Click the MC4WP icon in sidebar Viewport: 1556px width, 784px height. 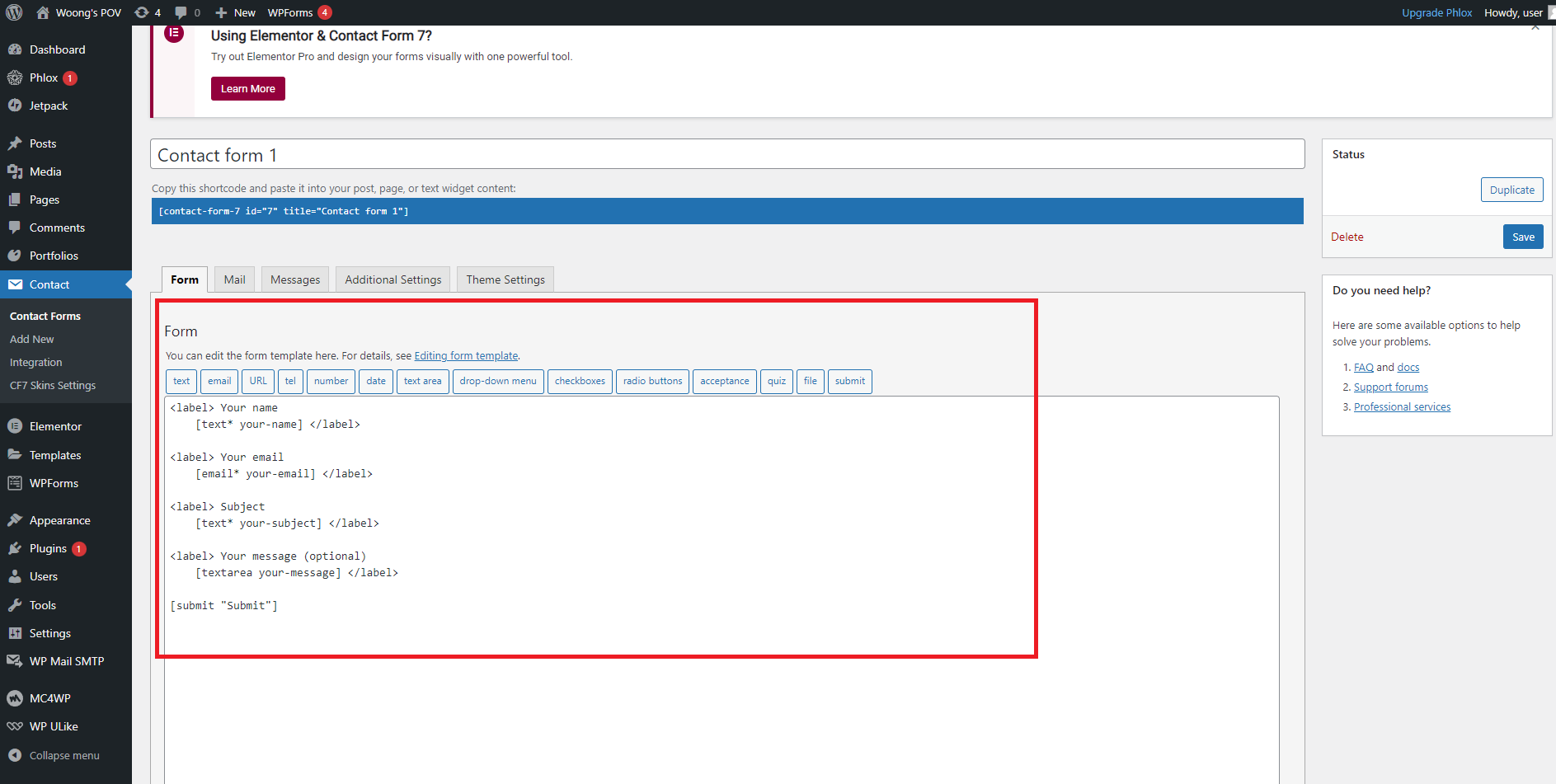(x=15, y=698)
